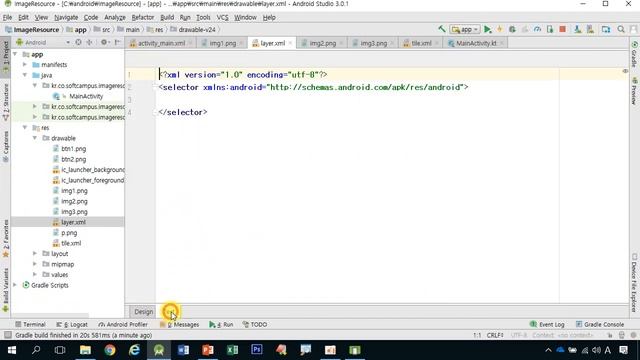Switch to the MainActivity.kt tab
The width and height of the screenshot is (640, 360).
[476, 43]
